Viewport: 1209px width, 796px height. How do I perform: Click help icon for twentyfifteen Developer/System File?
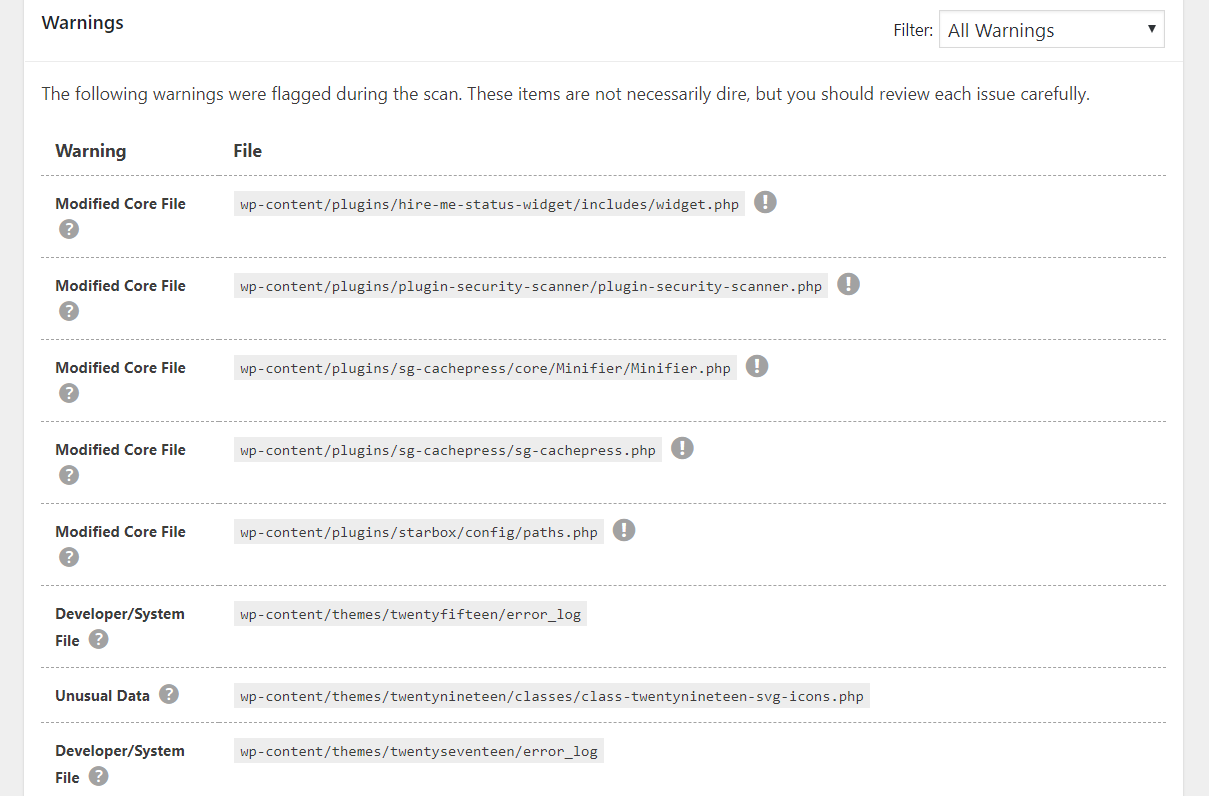(98, 639)
